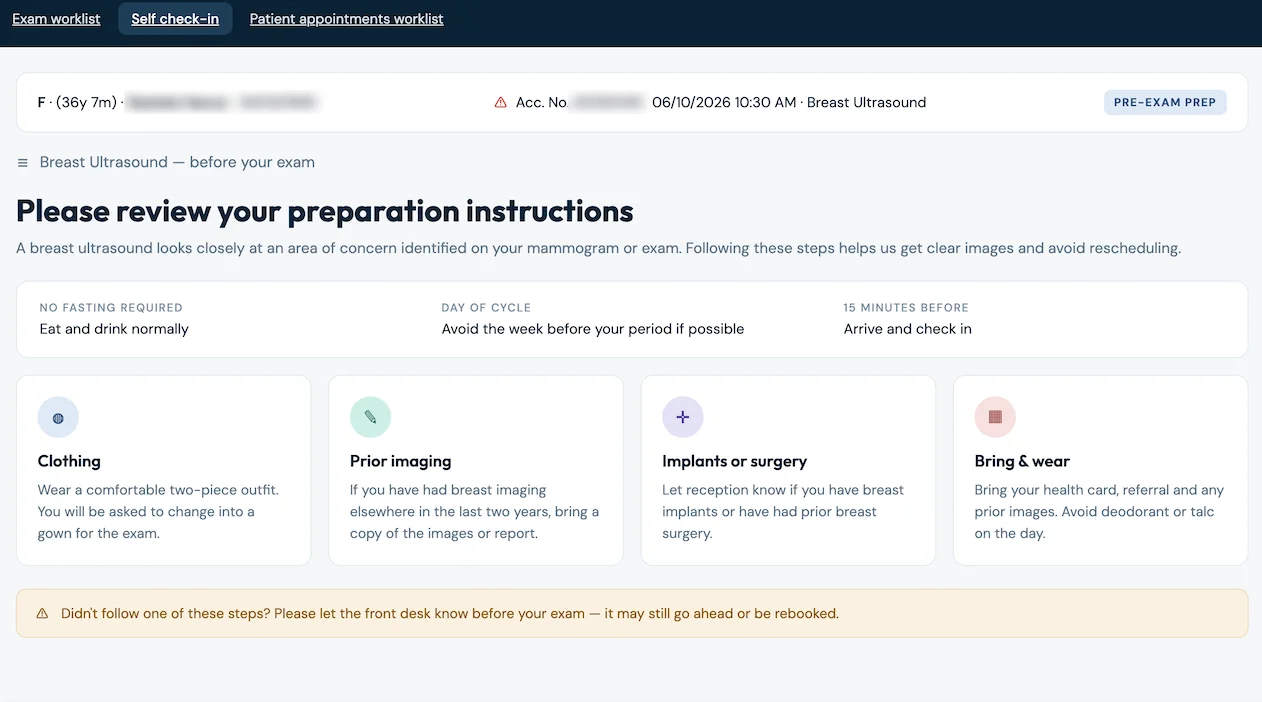Click the 'Acc. No.' label
Image resolution: width=1262 pixels, height=702 pixels.
[x=542, y=102]
